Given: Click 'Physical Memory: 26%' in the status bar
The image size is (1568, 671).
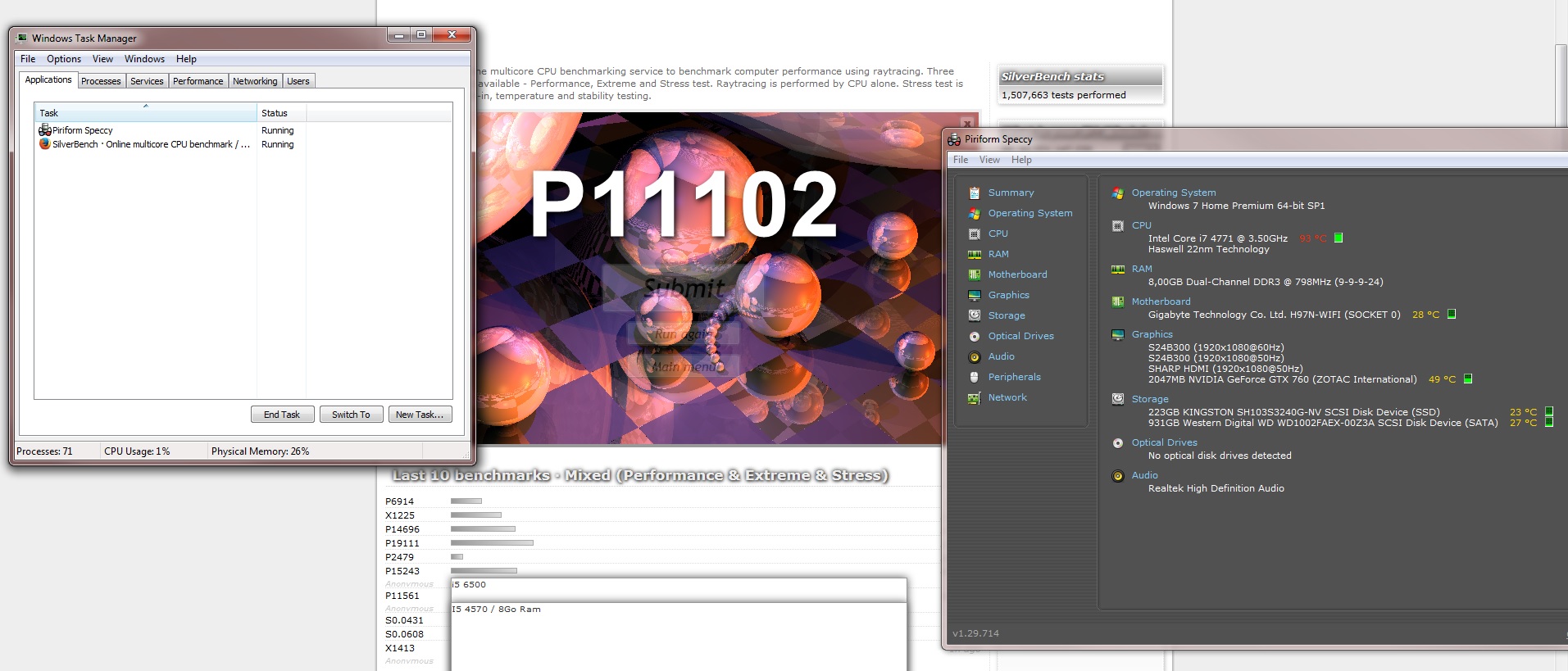Looking at the screenshot, I should point(261,451).
